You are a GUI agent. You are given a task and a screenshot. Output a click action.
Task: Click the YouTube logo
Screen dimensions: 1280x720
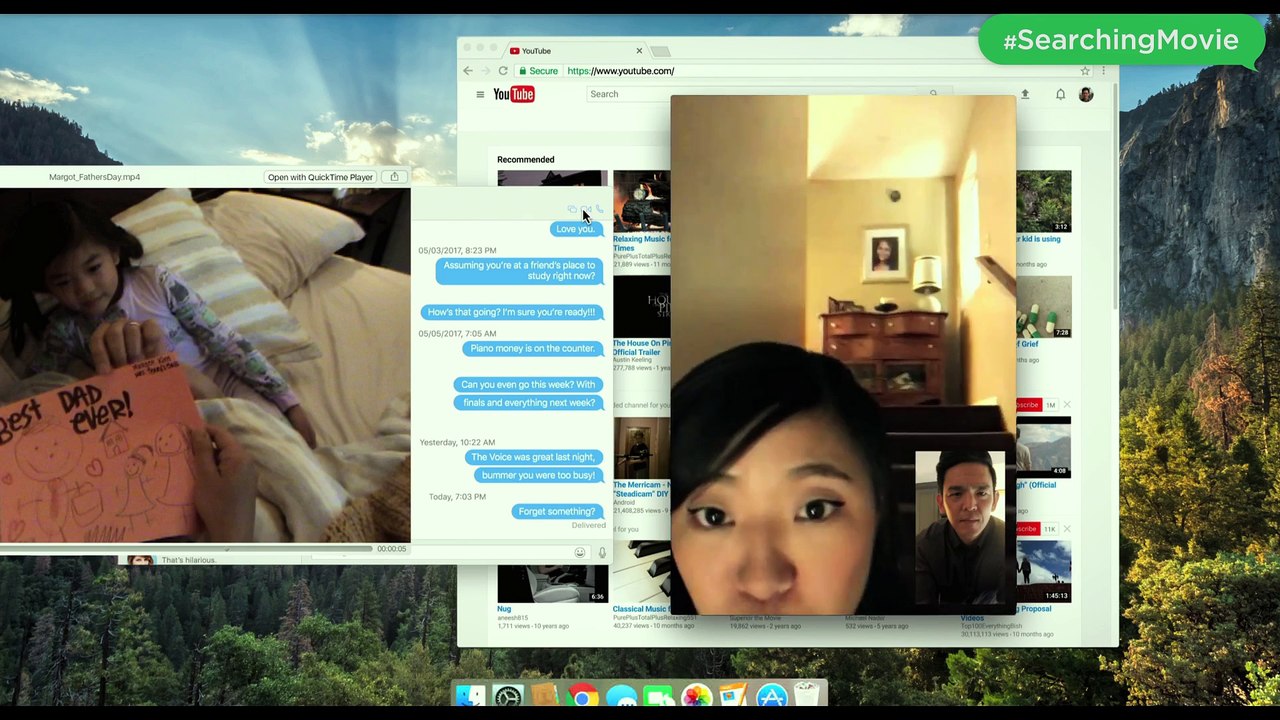click(513, 94)
